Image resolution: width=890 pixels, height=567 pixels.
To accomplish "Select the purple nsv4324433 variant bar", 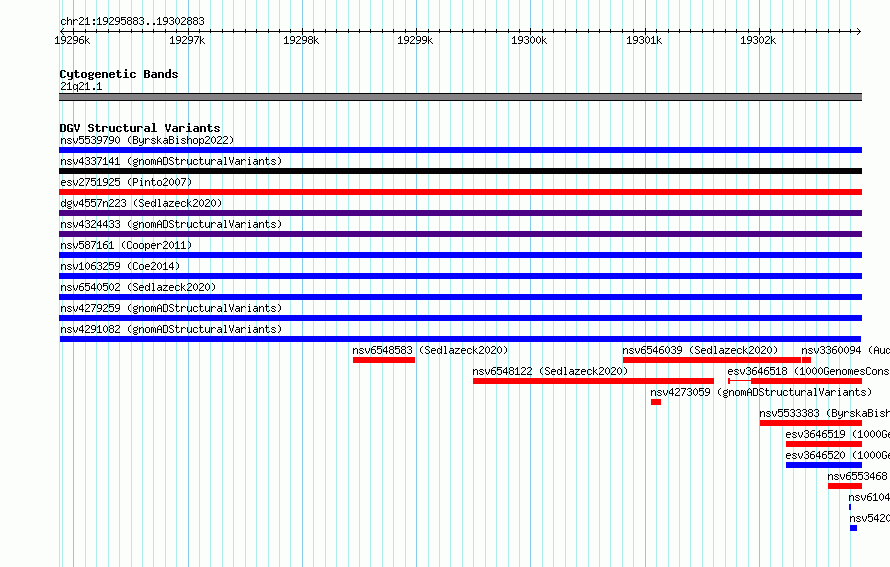I will [x=460, y=234].
